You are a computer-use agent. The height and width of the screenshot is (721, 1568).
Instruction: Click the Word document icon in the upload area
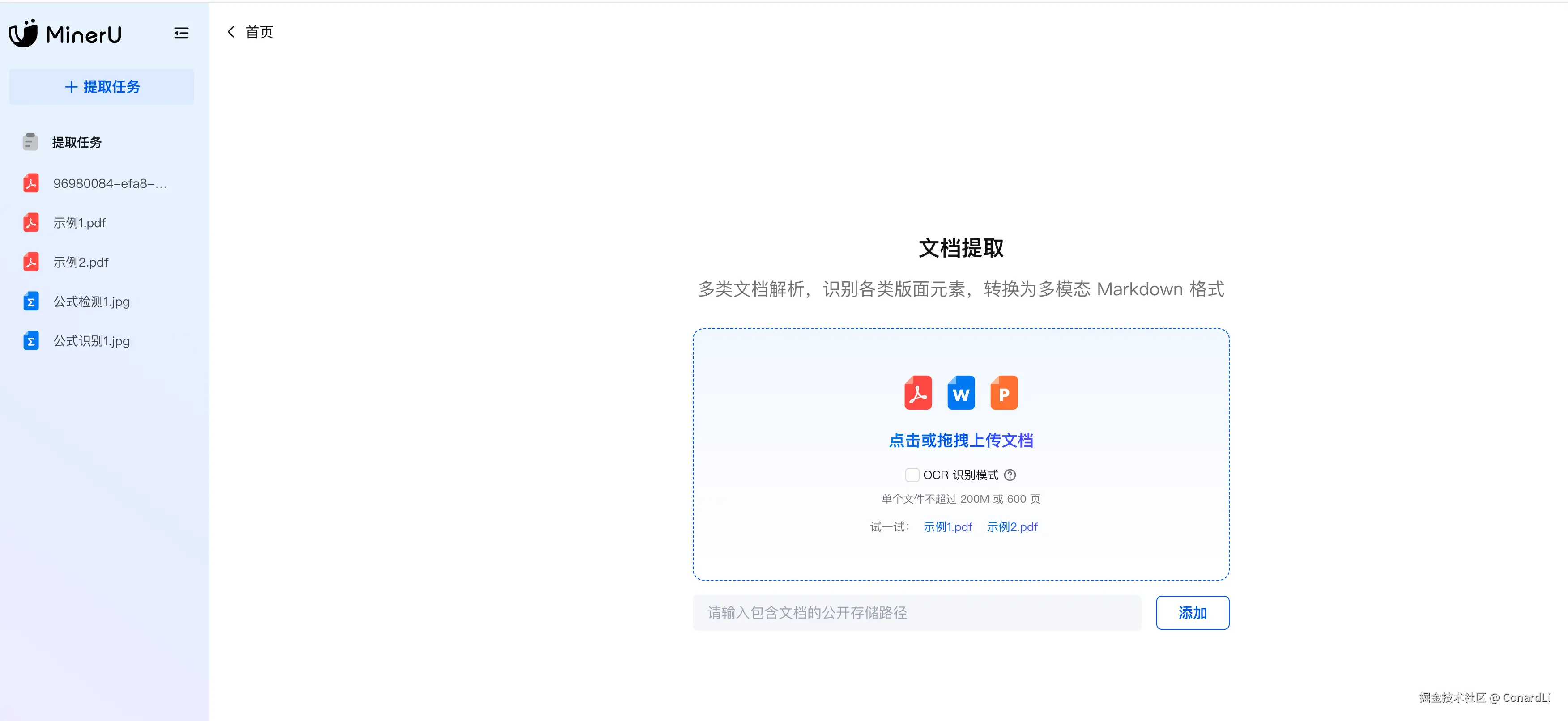960,393
